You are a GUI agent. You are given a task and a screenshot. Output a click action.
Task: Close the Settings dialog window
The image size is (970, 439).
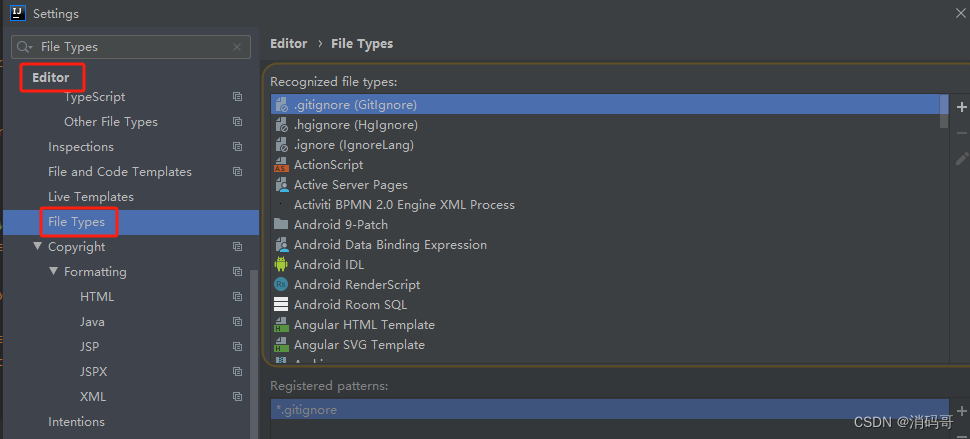[x=961, y=13]
